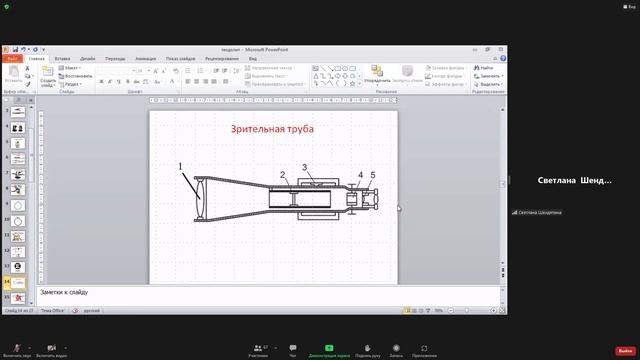The height and width of the screenshot is (360, 640).
Task: Switch to the Показ слайдов ribbon tab
Action: pyautogui.click(x=180, y=59)
